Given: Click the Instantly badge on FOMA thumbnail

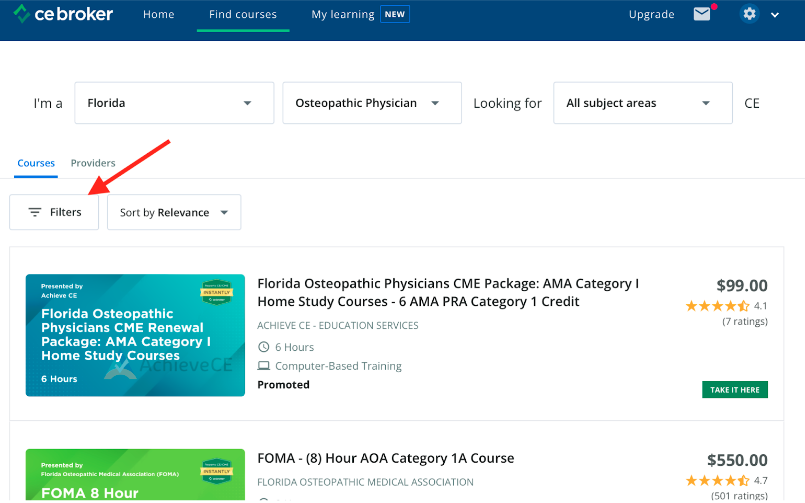Looking at the screenshot, I should (216, 471).
